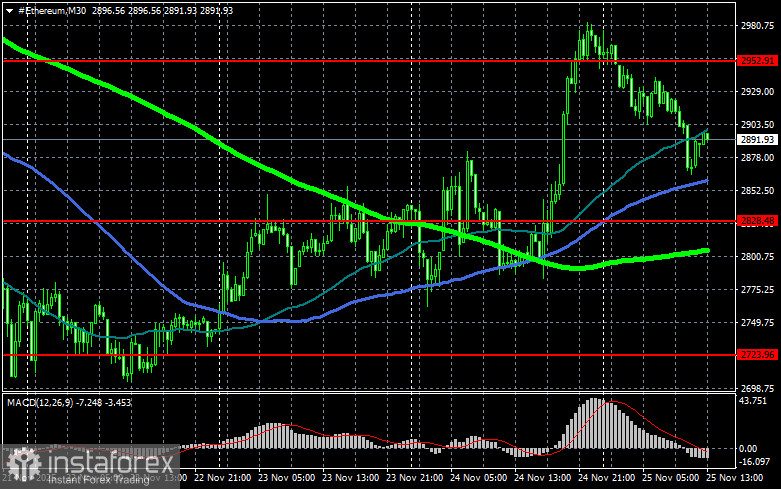Click the 0.00 MACD scale value
This screenshot has width=781, height=489.
pyautogui.click(x=748, y=449)
